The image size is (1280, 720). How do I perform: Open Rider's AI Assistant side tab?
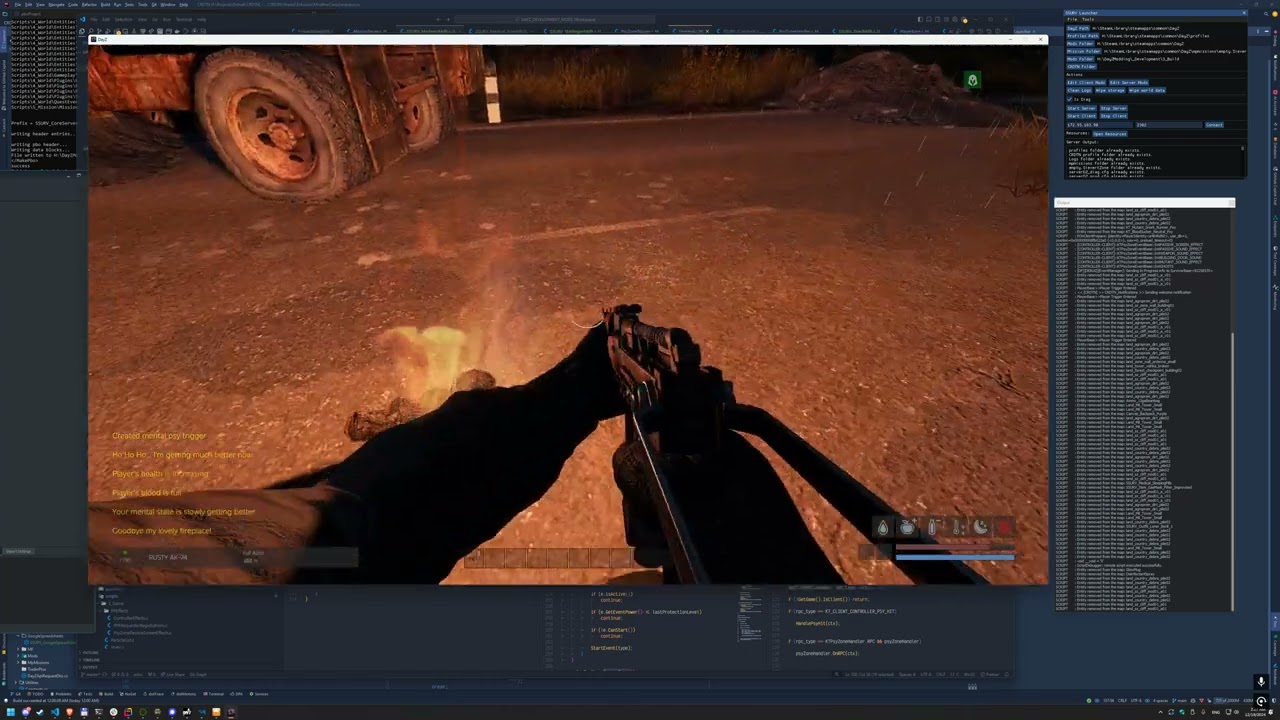1275,102
